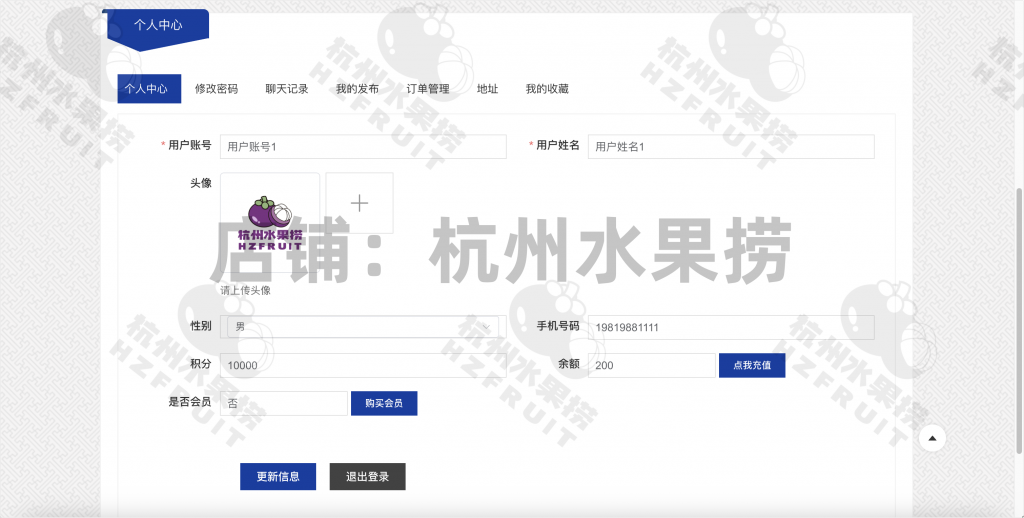Click the 点我充值 recharge button
Image resolution: width=1024 pixels, height=518 pixels.
click(752, 365)
